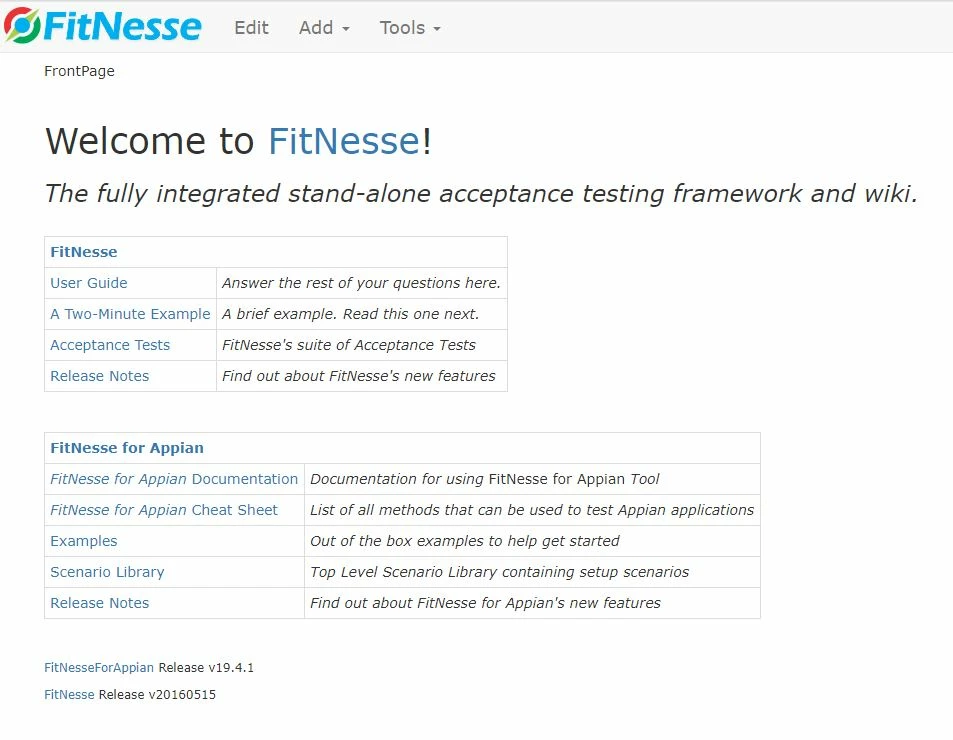Go to the Examples page
This screenshot has width=953, height=740.
84,541
